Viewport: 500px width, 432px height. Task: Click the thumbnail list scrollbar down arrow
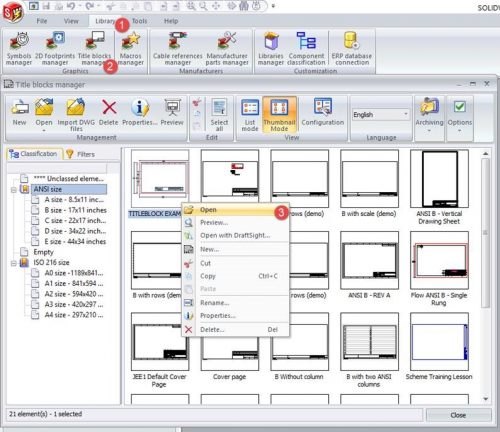[x=486, y=399]
